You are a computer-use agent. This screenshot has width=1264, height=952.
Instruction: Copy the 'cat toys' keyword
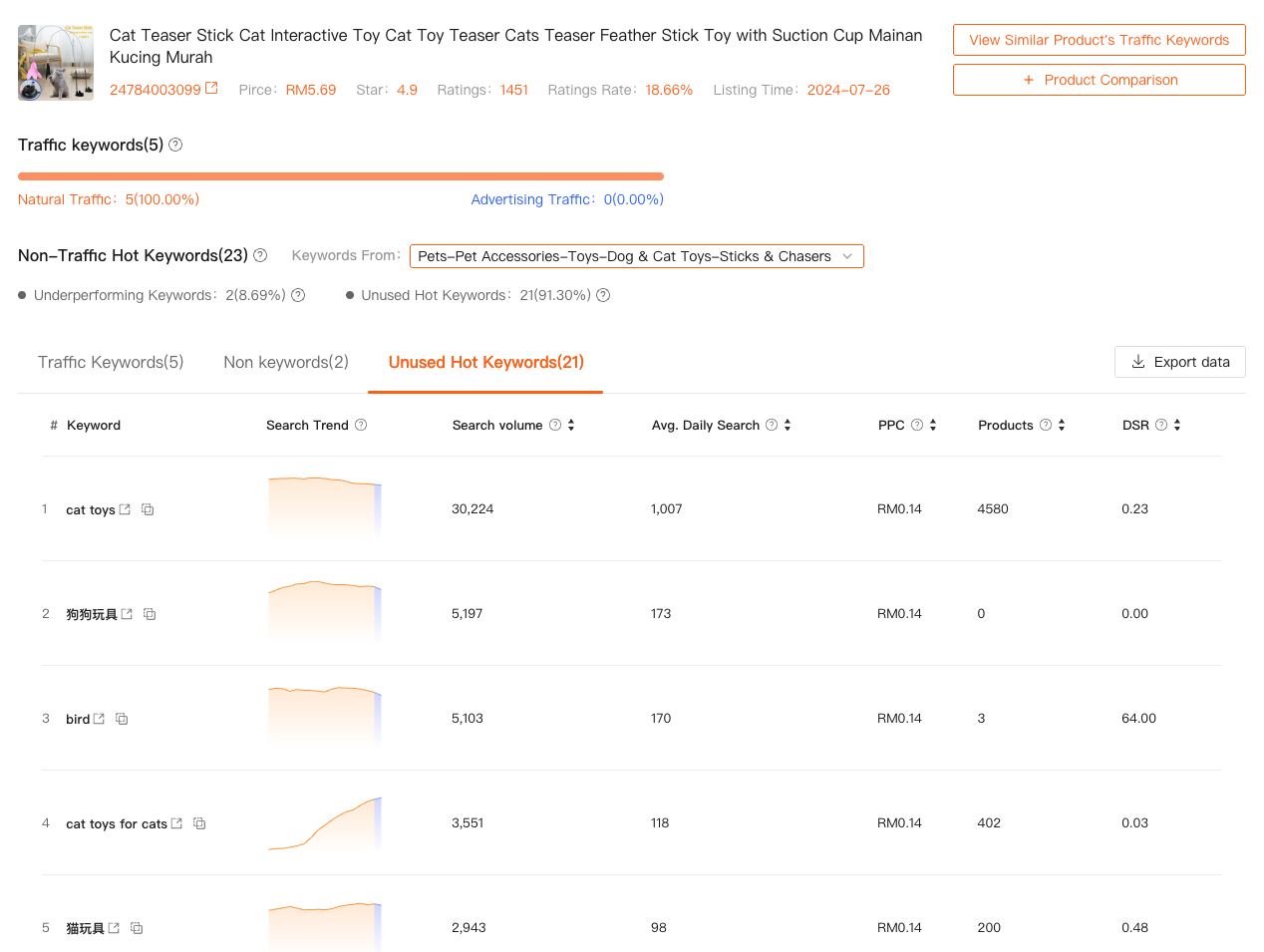tap(148, 509)
